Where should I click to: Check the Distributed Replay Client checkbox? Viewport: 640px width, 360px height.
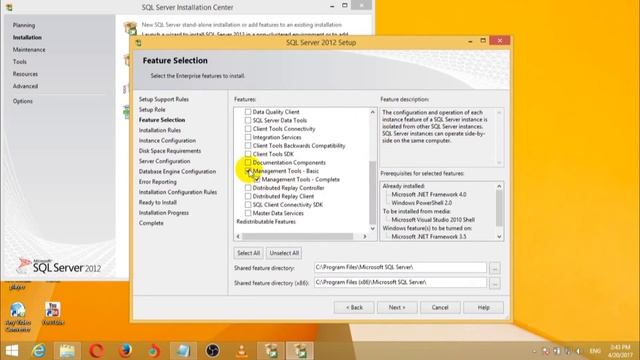point(248,196)
